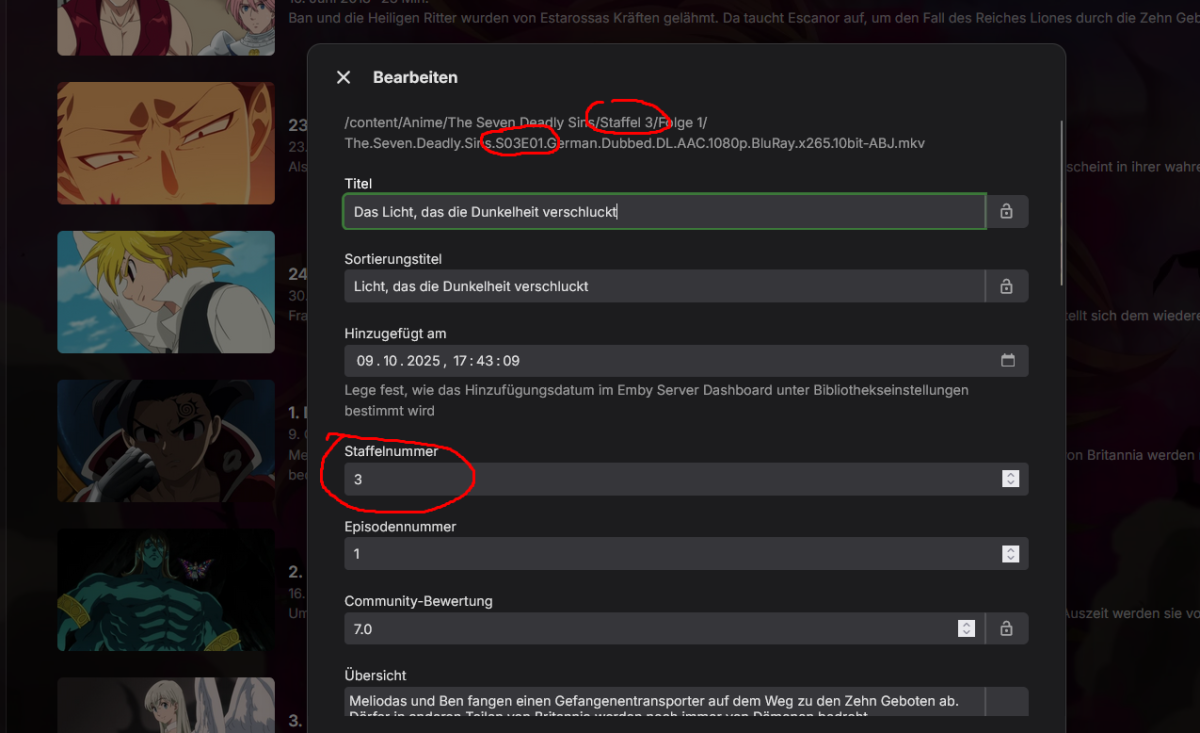This screenshot has width=1200, height=733.
Task: Close the Bearbeiten dialog with the X
Action: point(343,77)
